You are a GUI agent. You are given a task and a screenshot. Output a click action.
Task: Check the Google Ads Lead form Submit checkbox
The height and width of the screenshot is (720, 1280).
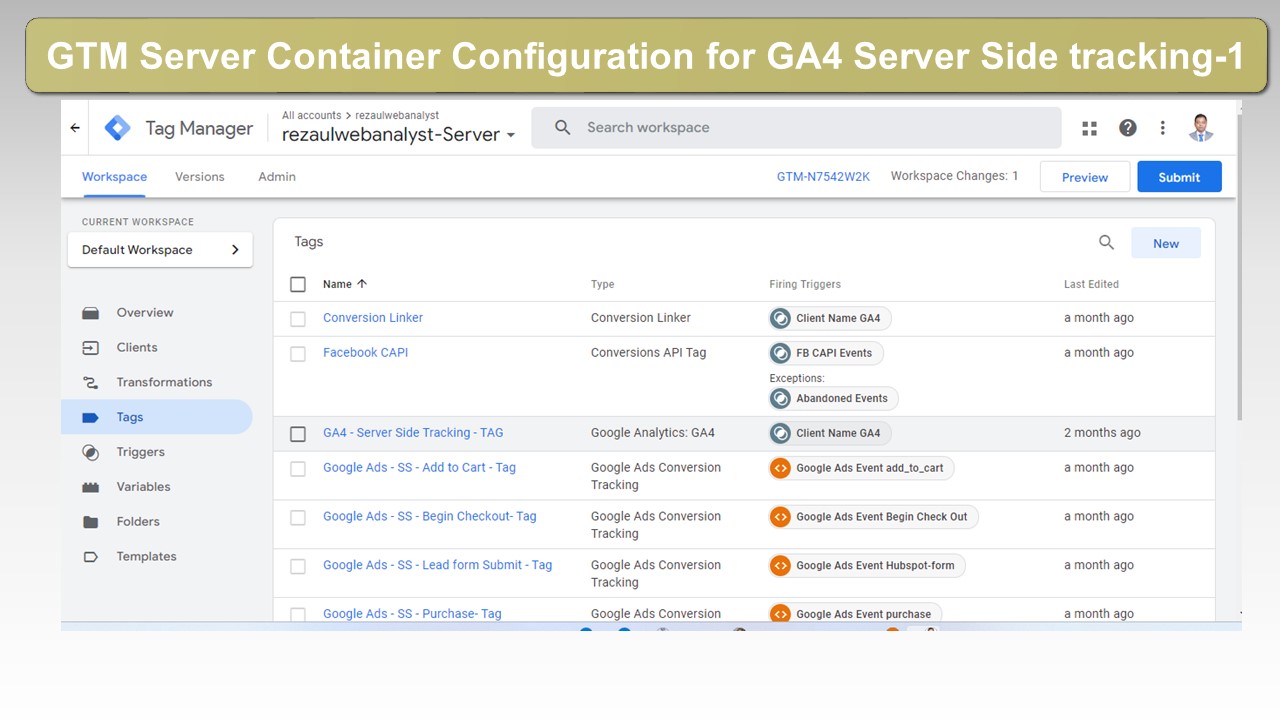point(298,567)
